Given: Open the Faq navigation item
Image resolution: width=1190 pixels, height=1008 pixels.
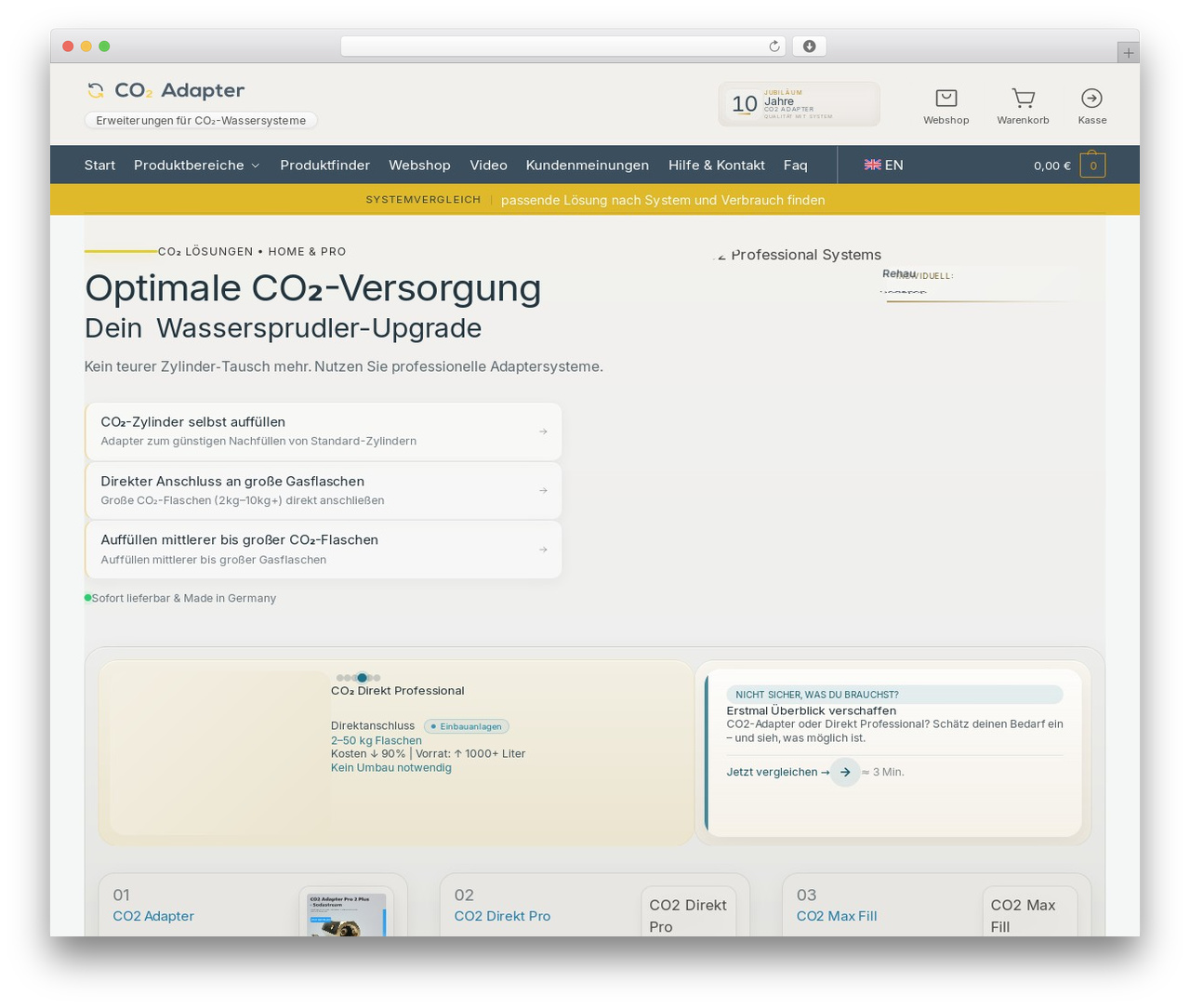Looking at the screenshot, I should [795, 166].
